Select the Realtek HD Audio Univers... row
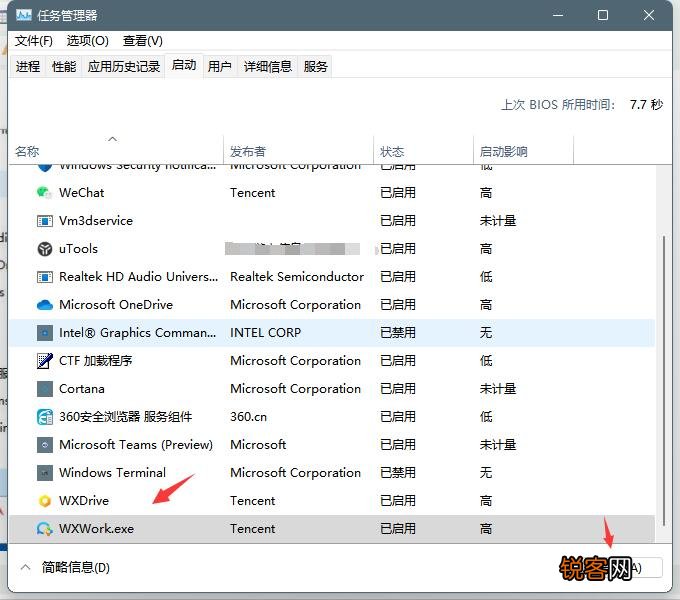 332,277
